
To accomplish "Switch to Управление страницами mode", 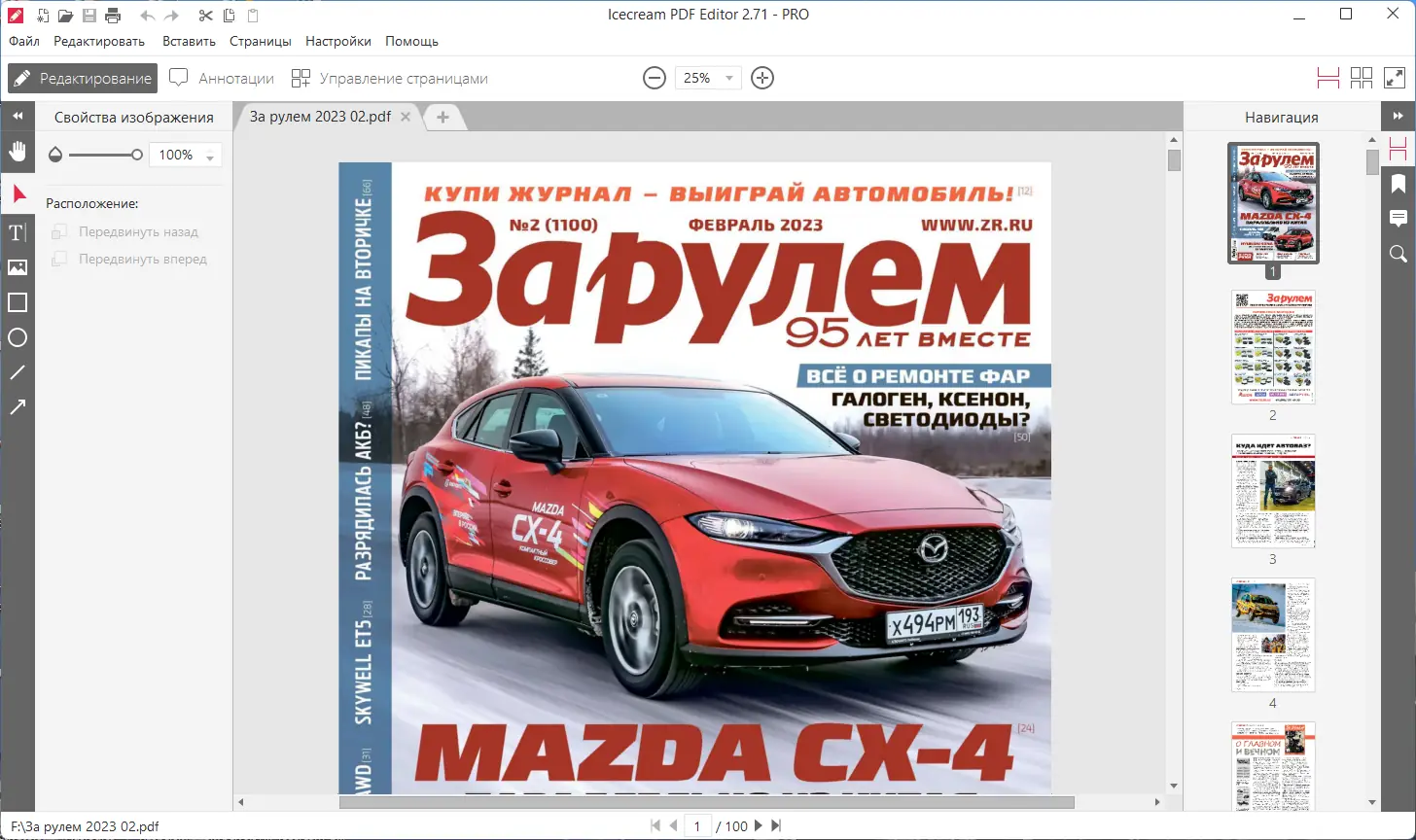I will tap(390, 78).
